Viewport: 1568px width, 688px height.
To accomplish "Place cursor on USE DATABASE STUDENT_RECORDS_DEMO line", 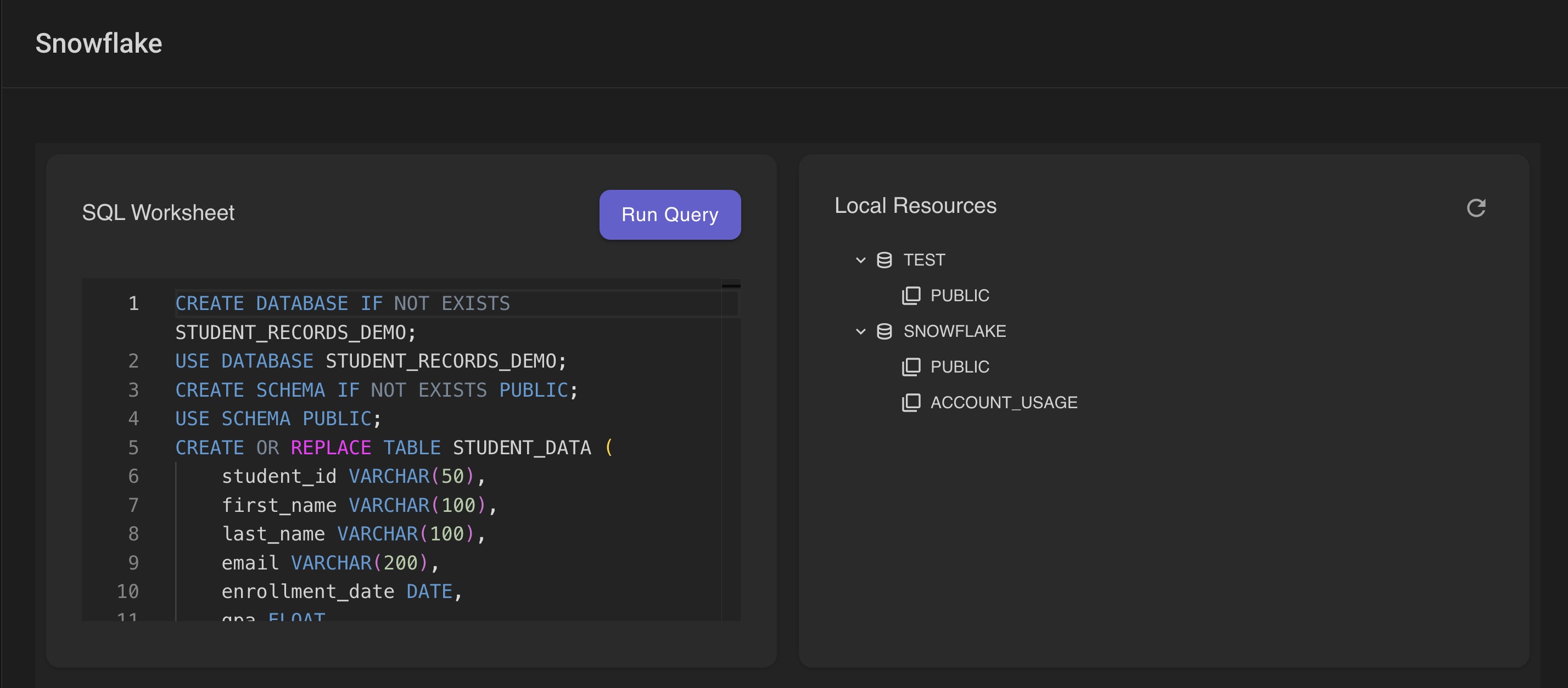I will point(371,362).
